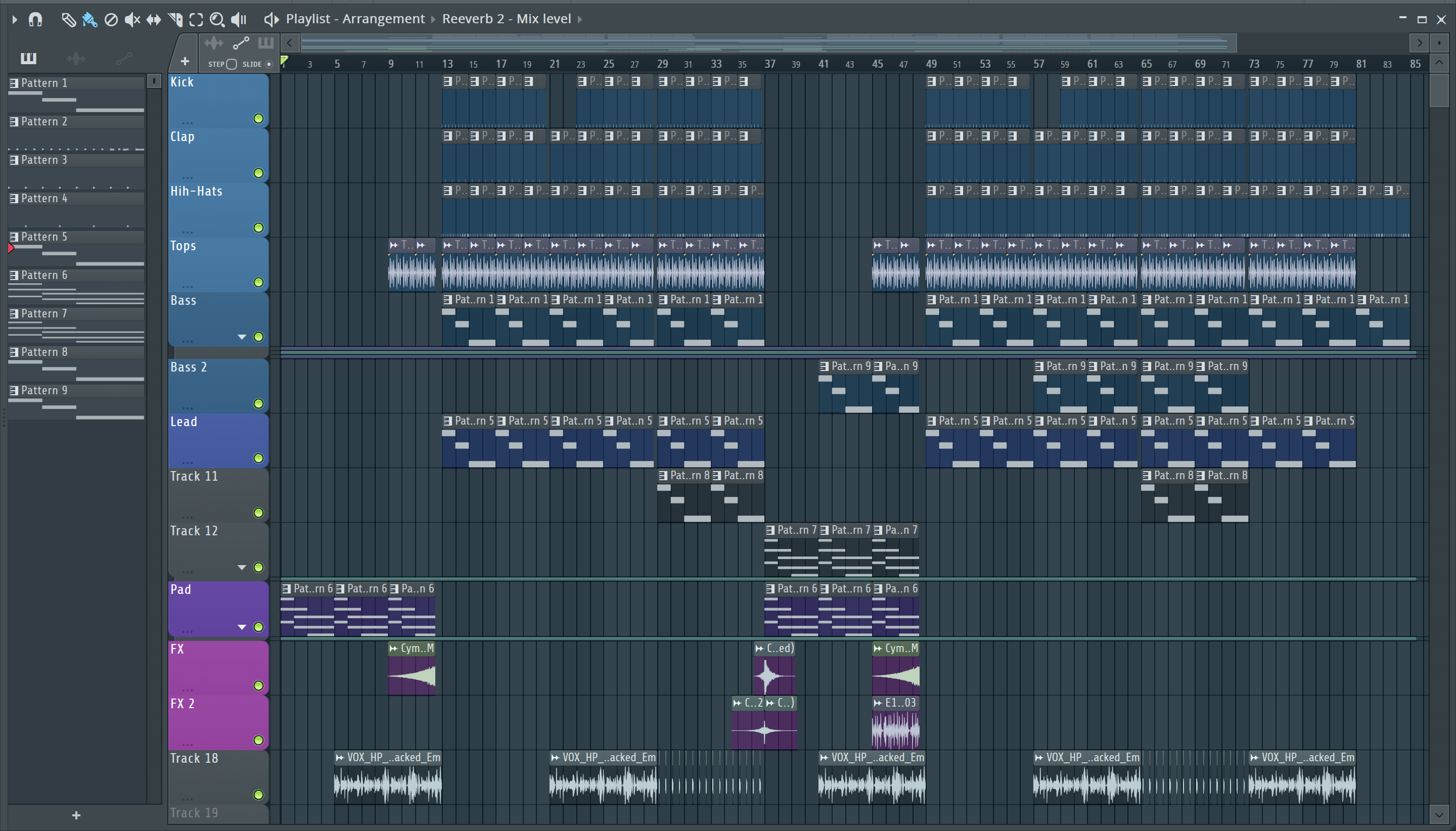The width and height of the screenshot is (1456, 831).
Task: Select the Playback speaker tool
Action: click(x=239, y=19)
